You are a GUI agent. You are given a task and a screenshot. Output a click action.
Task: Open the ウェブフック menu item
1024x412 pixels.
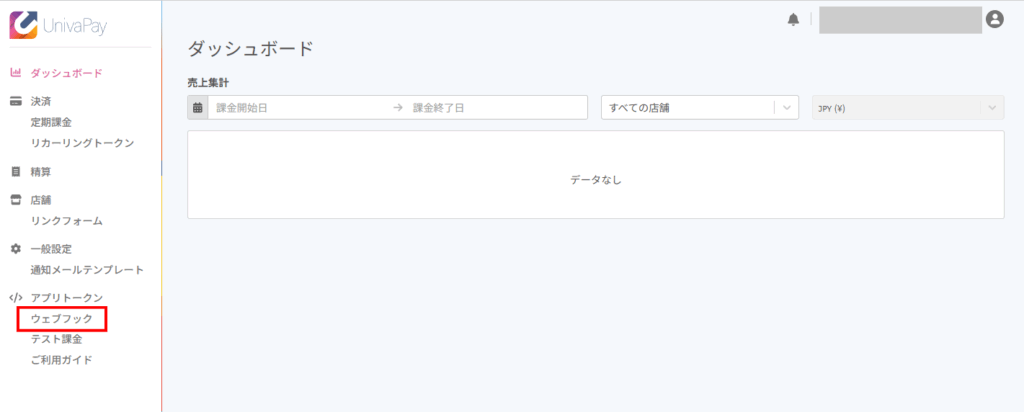[x=61, y=319]
